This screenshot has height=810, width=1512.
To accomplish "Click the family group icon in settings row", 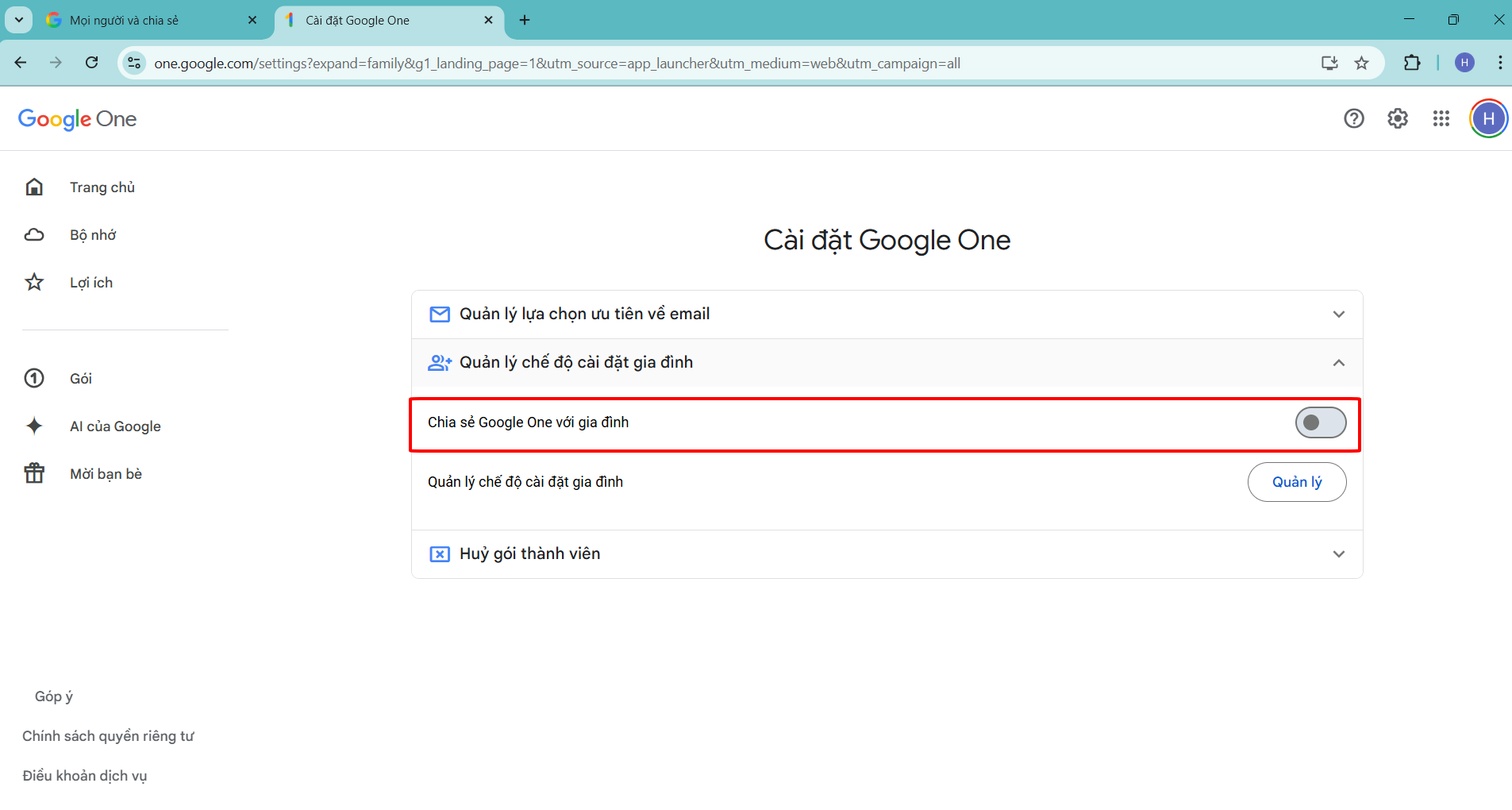I will click(440, 363).
